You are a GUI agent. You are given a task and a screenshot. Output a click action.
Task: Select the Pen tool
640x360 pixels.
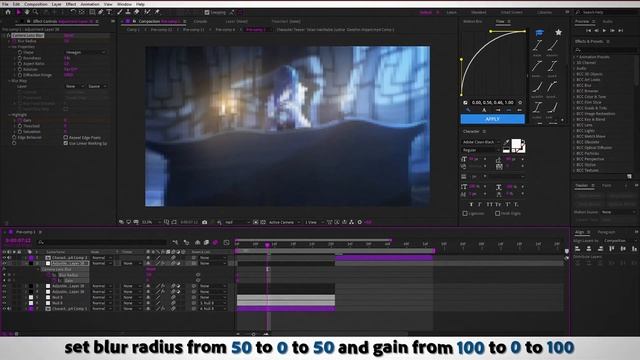click(100, 12)
